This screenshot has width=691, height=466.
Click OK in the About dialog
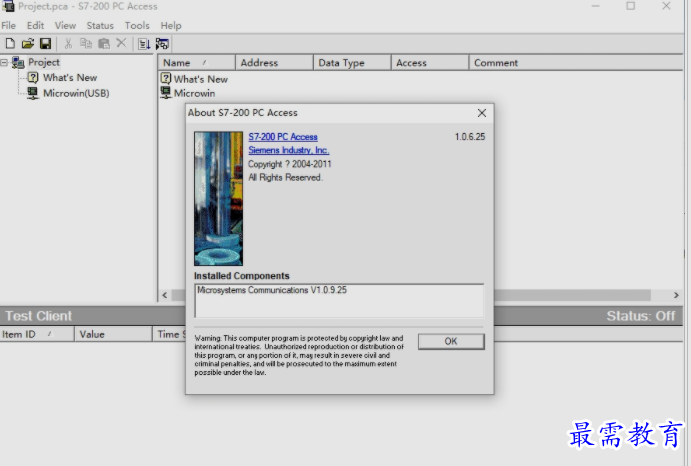451,341
